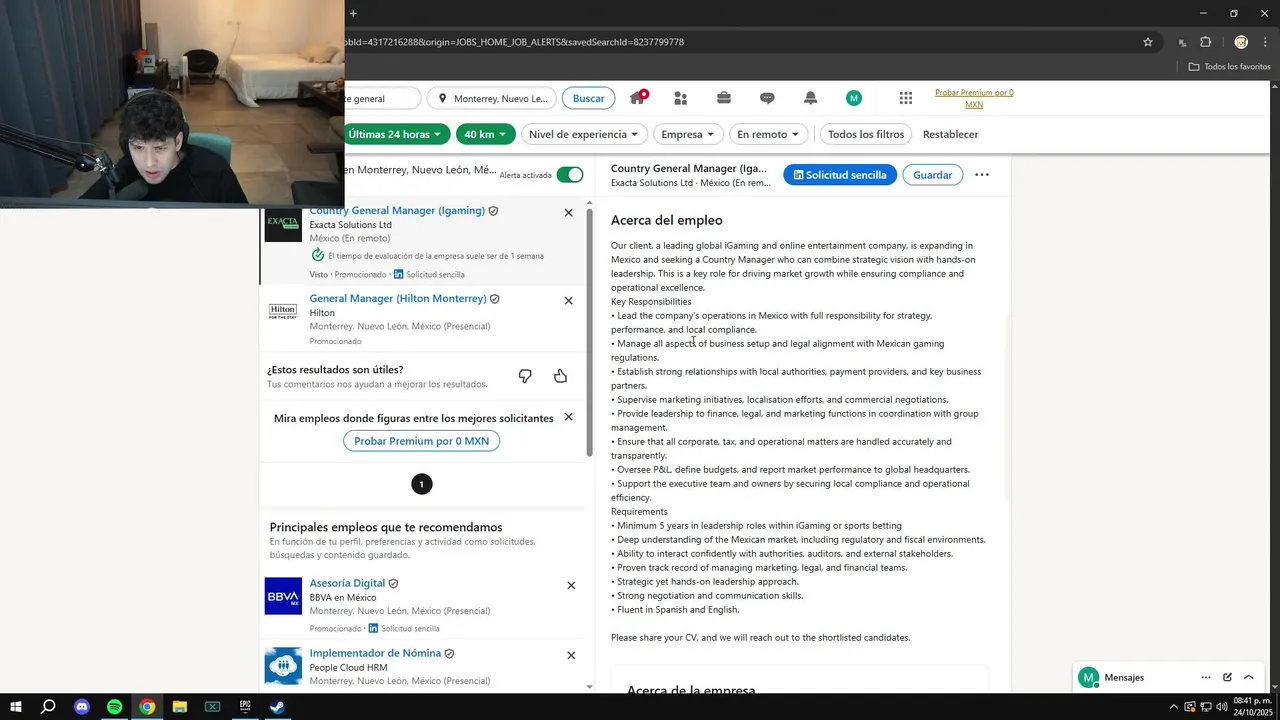Open Chrome profile avatar button
Screen dimensions: 1280x720
coord(1241,42)
